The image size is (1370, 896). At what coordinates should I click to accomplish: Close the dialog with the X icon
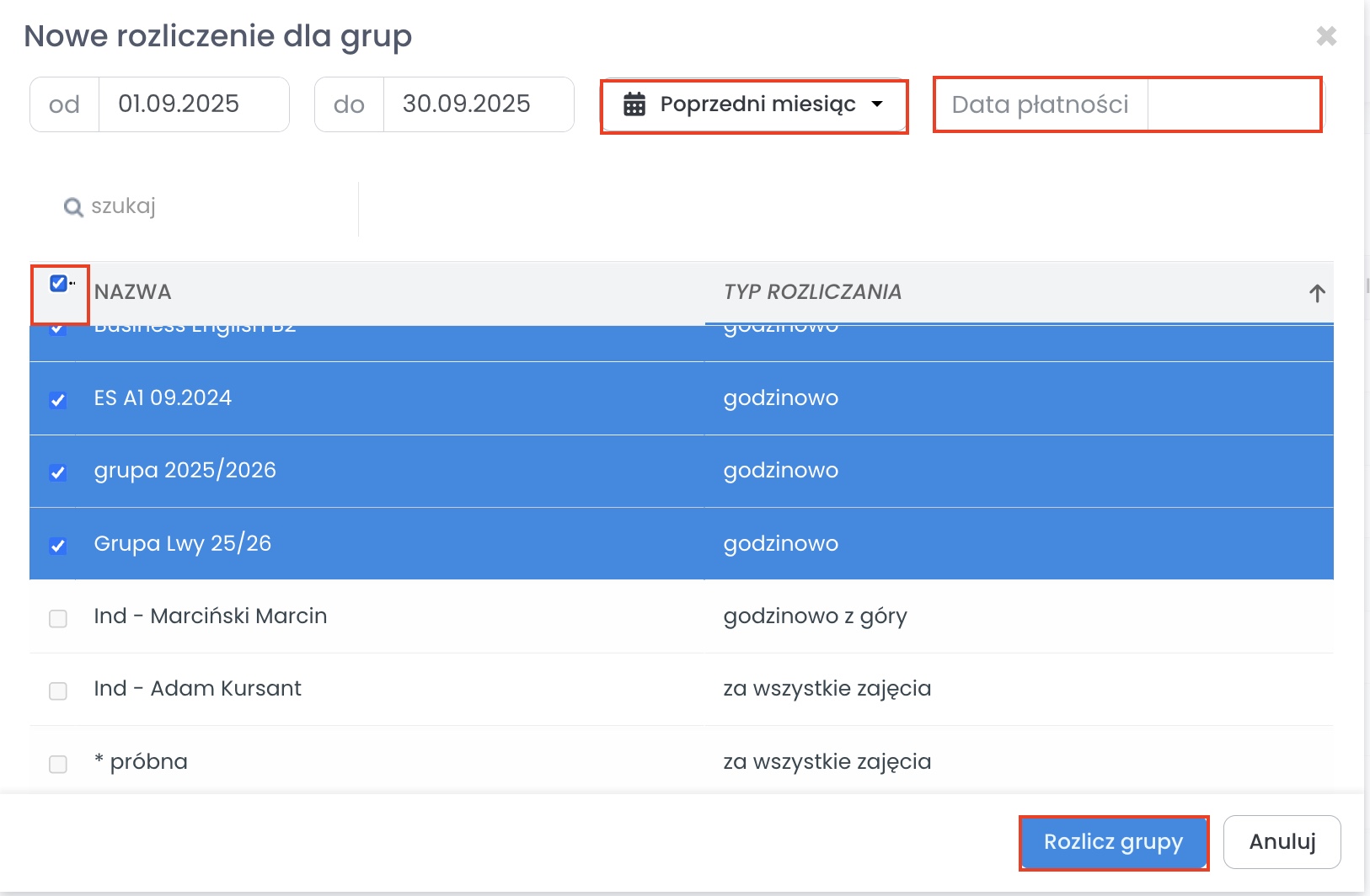click(1326, 36)
